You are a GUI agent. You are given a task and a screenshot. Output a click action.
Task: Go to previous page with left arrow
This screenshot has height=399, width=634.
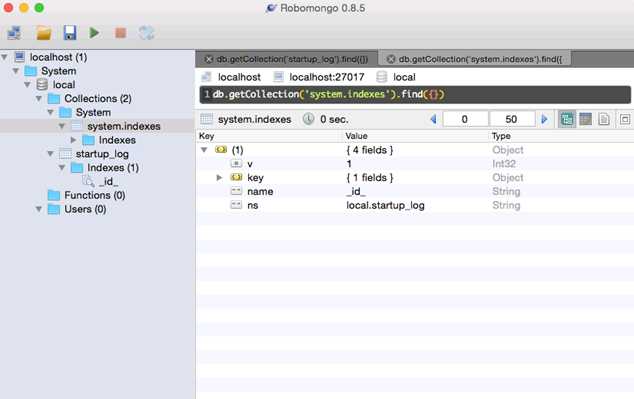[433, 119]
